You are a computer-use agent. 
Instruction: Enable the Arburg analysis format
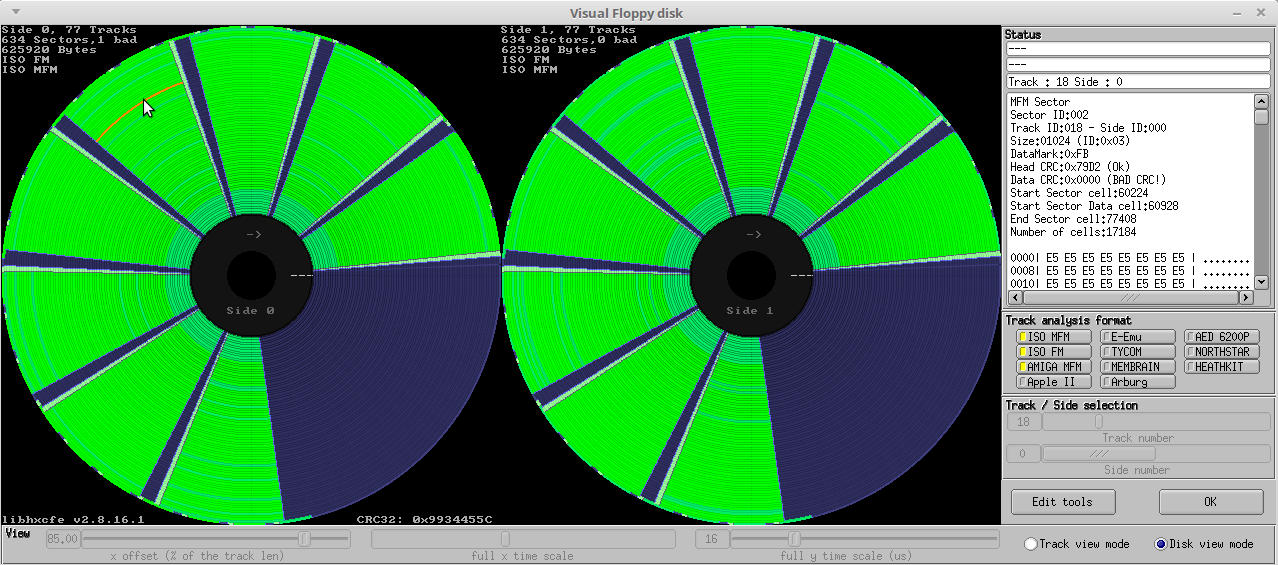click(1139, 382)
